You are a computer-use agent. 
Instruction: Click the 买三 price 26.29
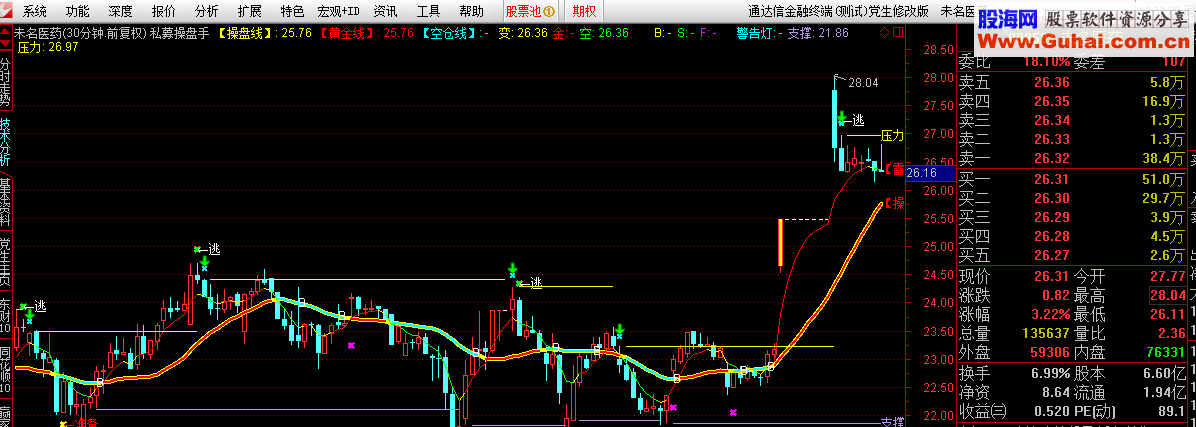(1052, 217)
